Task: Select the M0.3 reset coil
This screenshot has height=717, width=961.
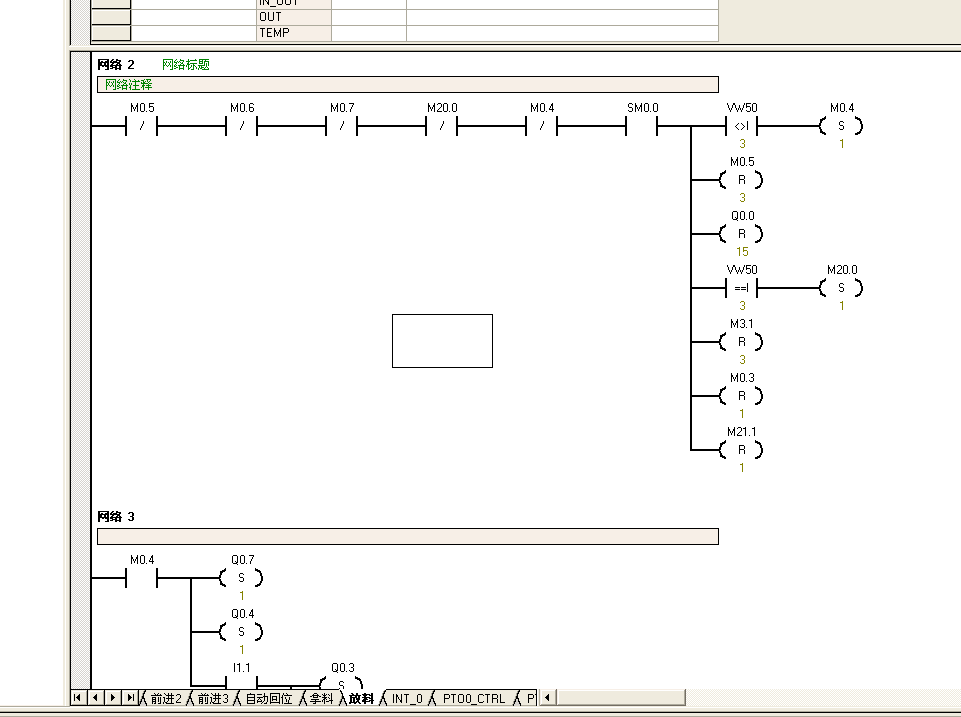Action: pos(742,396)
